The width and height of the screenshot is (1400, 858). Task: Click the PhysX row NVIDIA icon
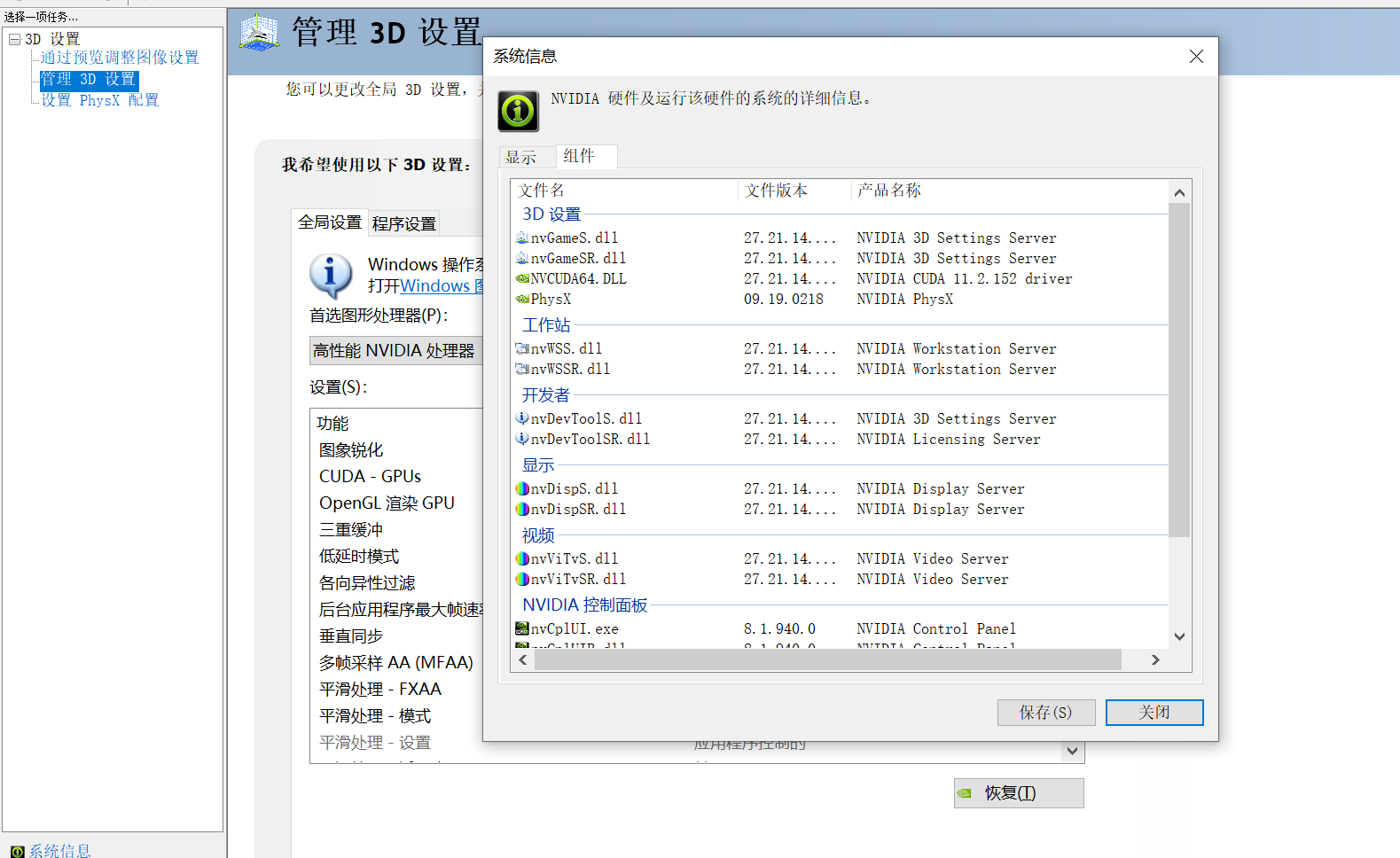point(522,299)
